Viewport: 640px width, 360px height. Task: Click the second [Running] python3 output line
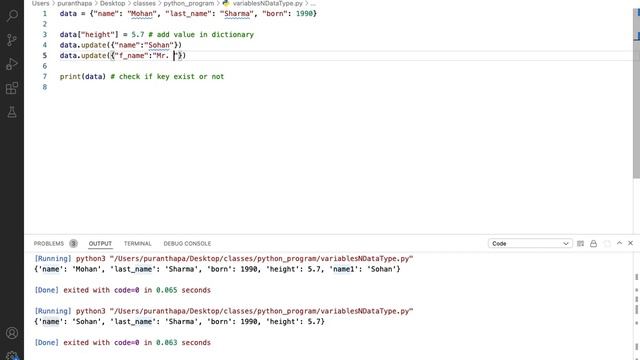224,311
